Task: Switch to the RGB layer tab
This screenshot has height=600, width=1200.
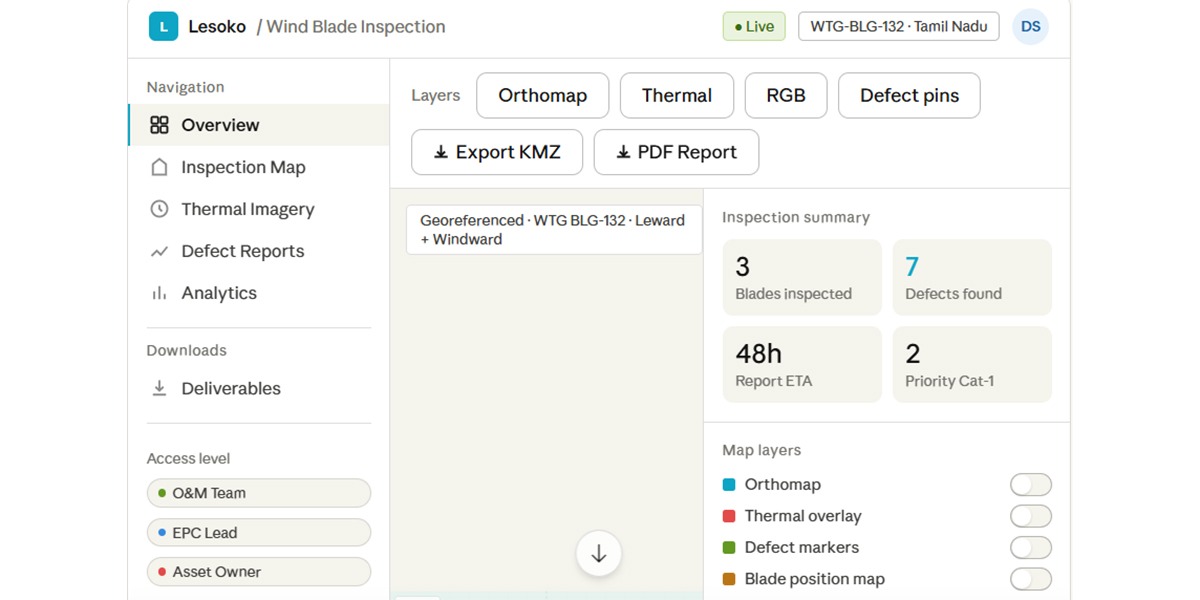Action: click(x=786, y=95)
